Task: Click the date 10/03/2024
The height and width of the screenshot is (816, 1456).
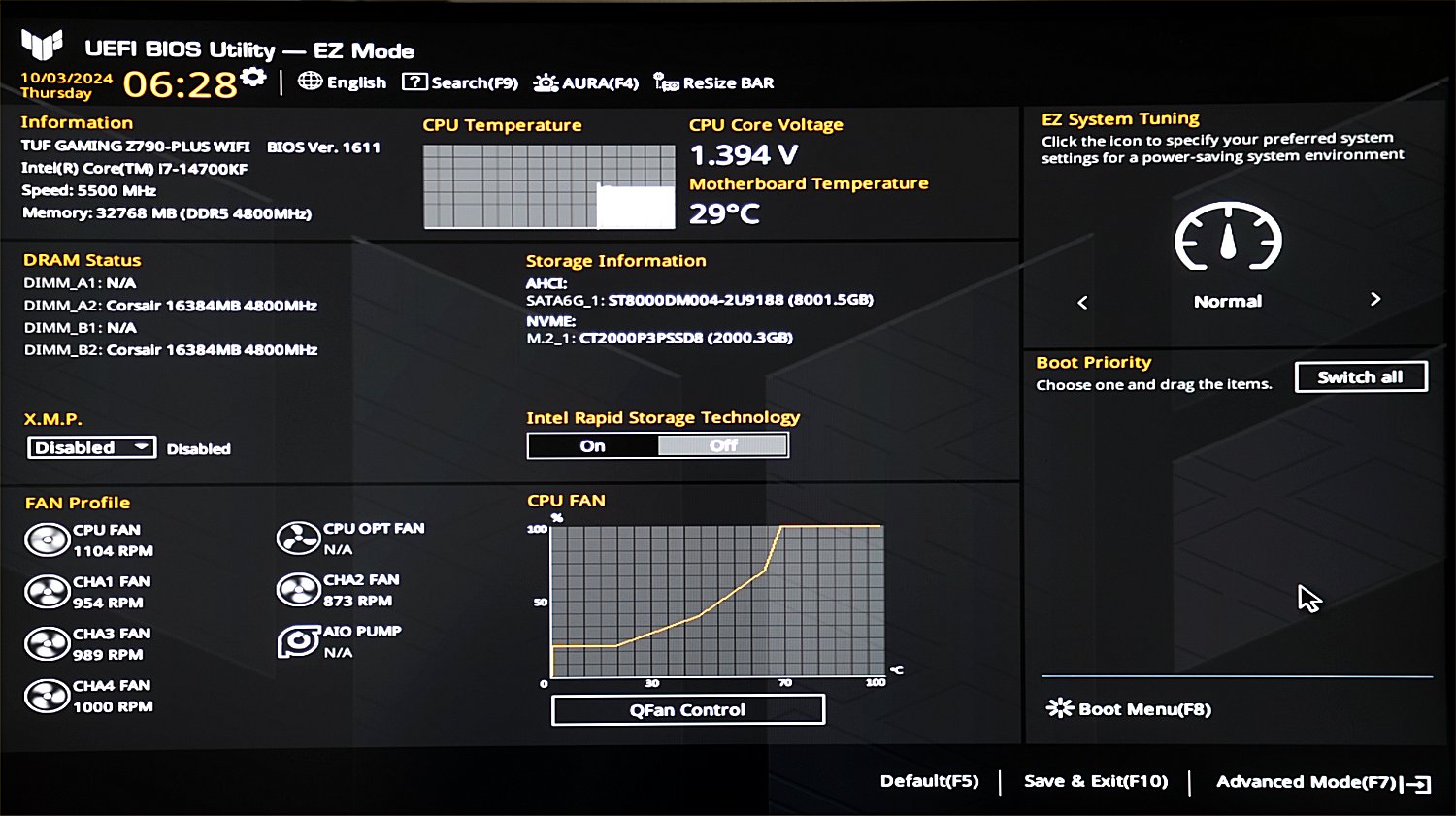Action: pyautogui.click(x=66, y=78)
